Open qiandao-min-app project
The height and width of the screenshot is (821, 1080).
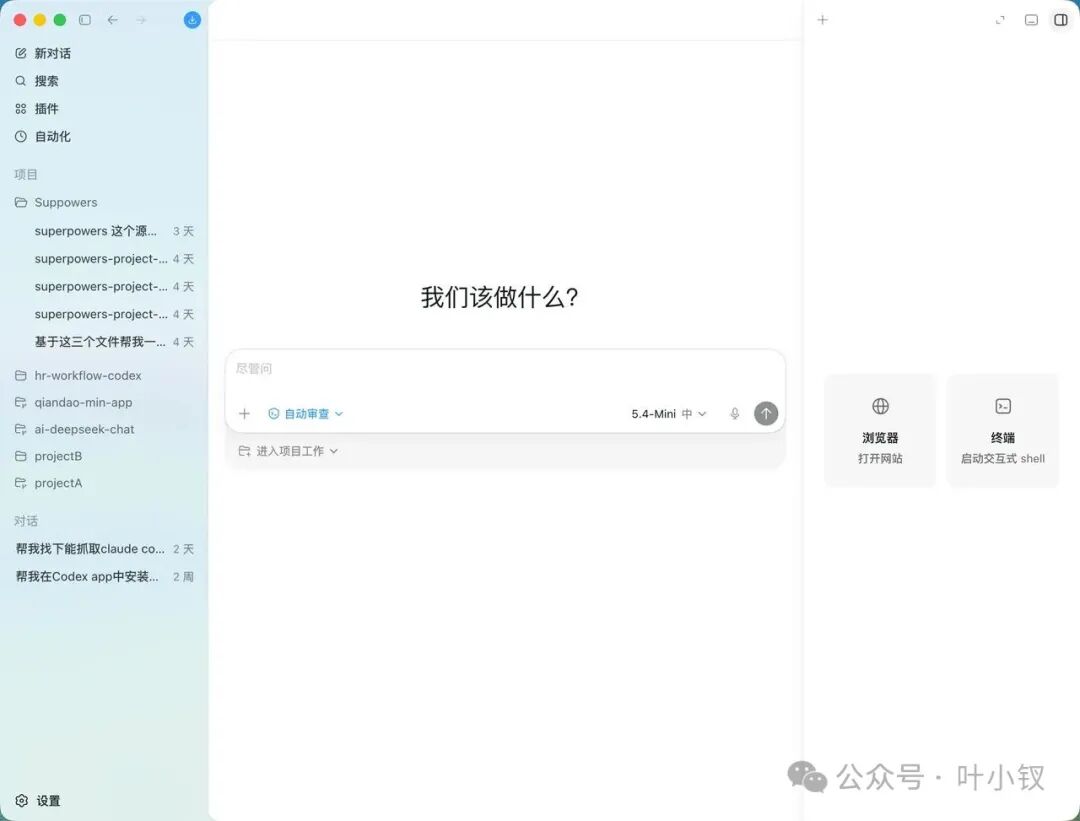tap(73, 402)
